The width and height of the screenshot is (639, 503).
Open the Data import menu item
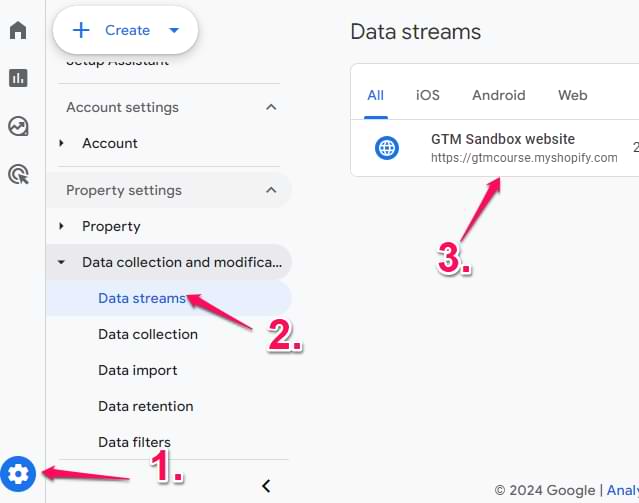[138, 370]
